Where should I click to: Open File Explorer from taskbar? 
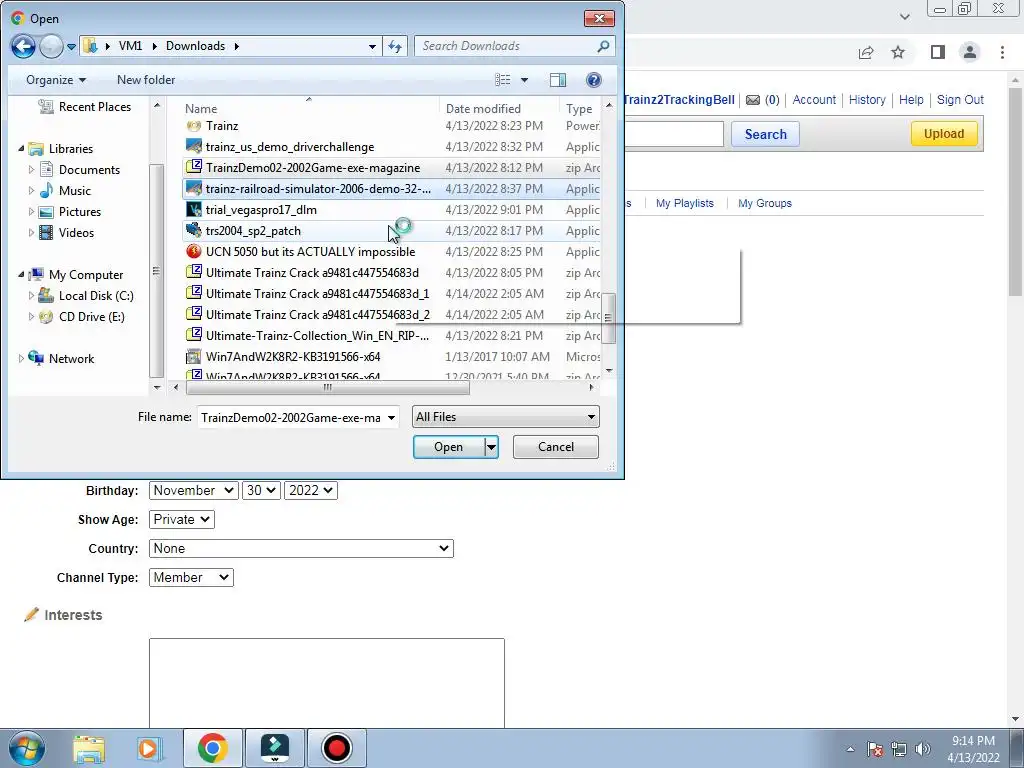(89, 748)
